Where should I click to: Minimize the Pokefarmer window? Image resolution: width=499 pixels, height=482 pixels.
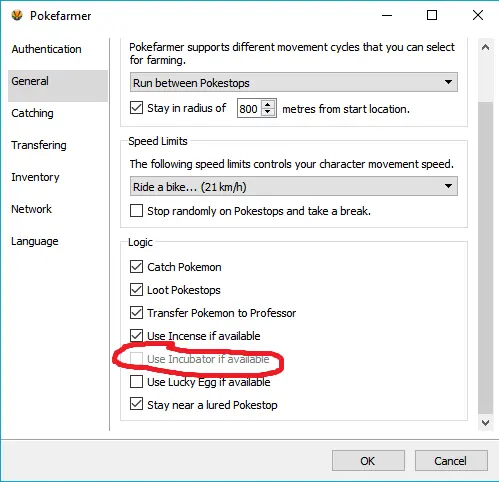point(387,15)
